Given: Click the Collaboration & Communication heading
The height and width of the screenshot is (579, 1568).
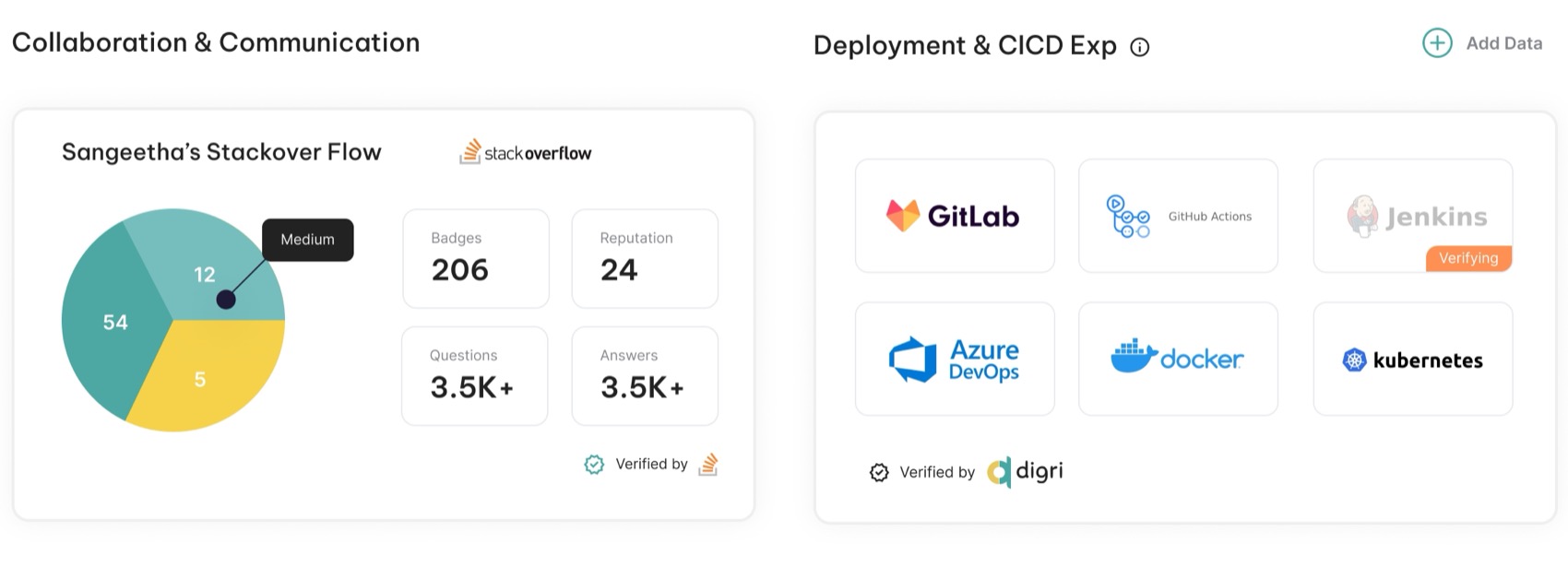Looking at the screenshot, I should [216, 42].
